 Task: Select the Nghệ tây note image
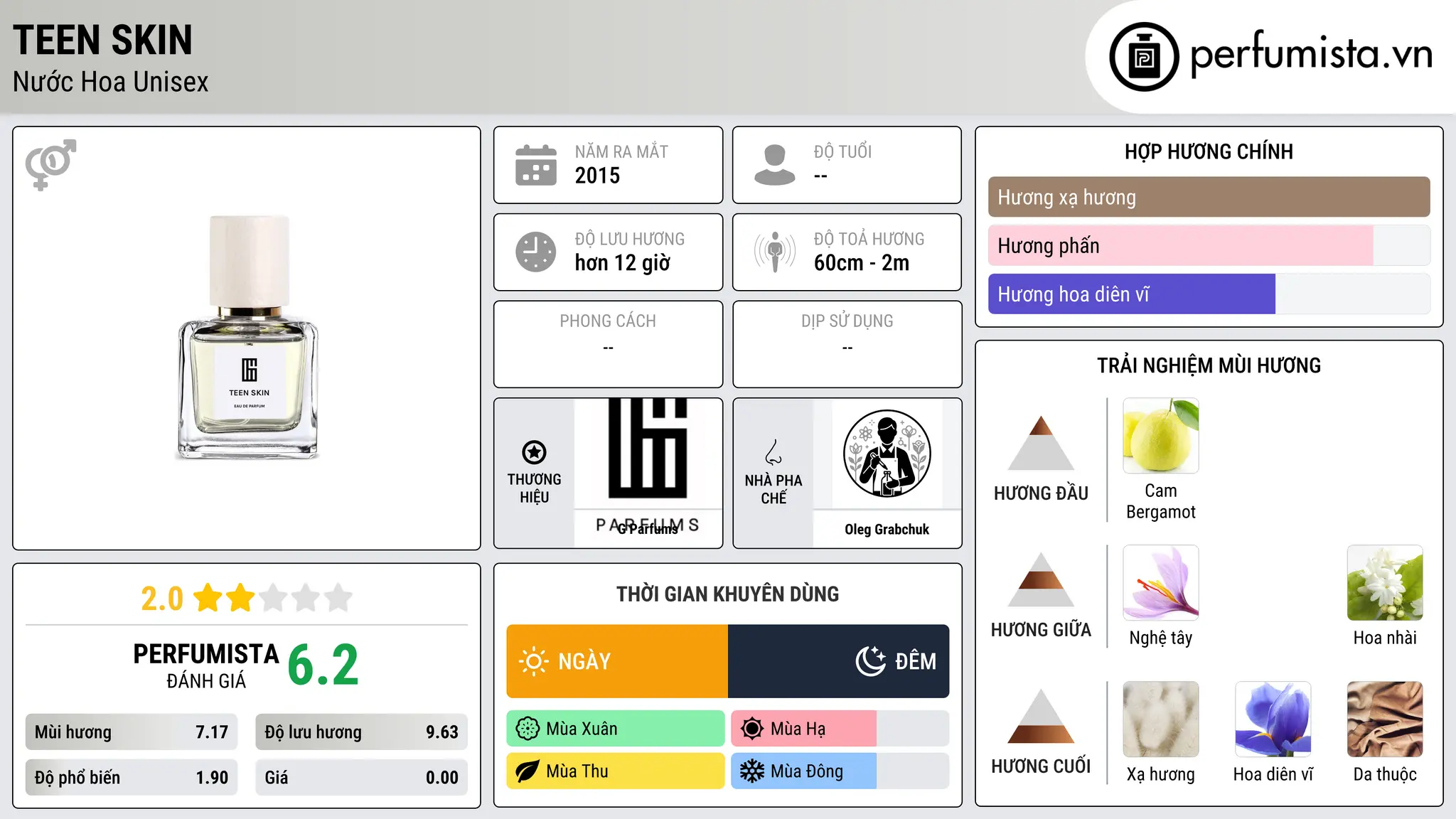(x=1161, y=583)
